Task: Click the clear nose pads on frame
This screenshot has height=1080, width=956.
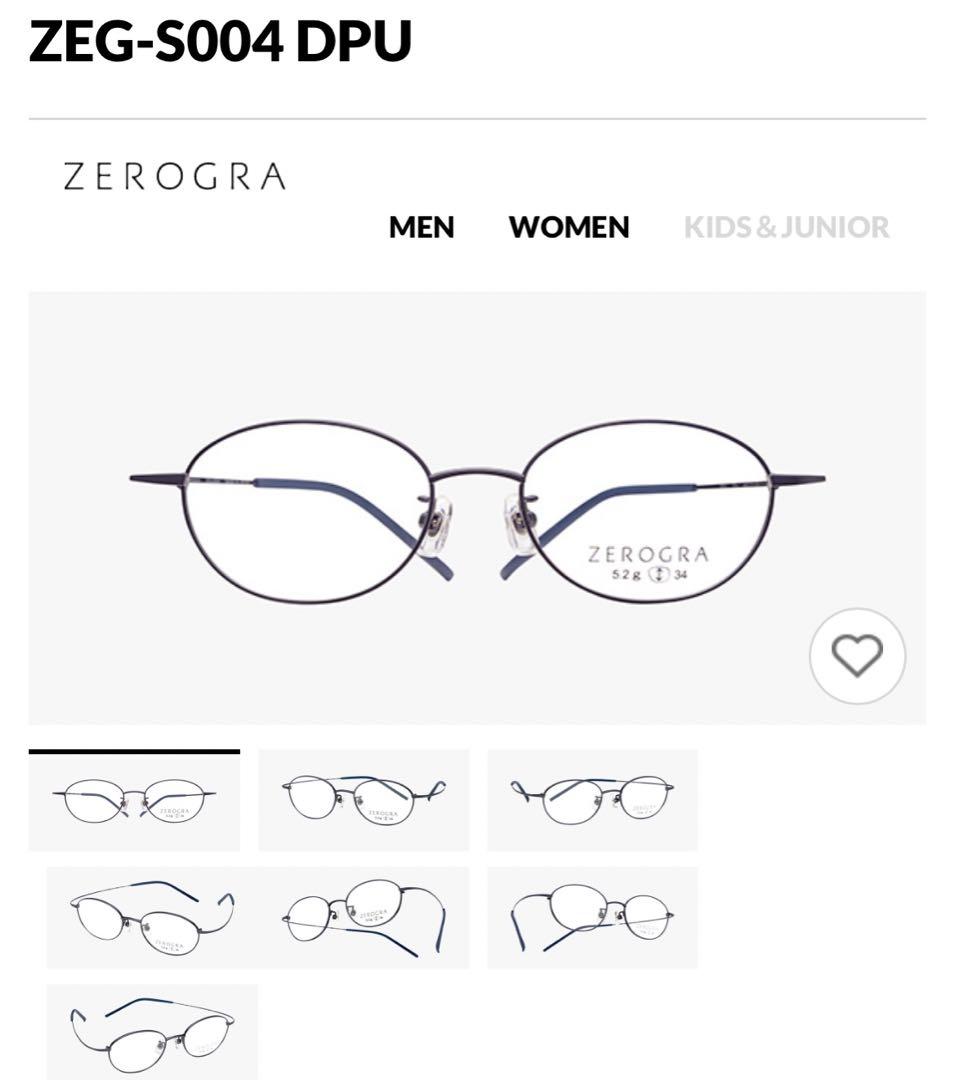Action: coord(477,523)
